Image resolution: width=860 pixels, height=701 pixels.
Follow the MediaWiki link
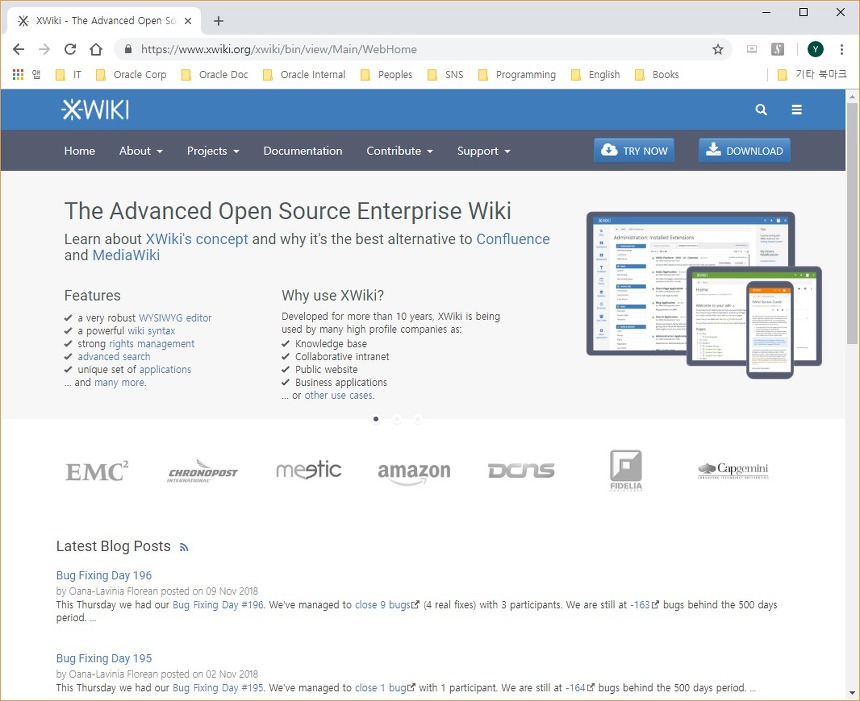pos(126,255)
